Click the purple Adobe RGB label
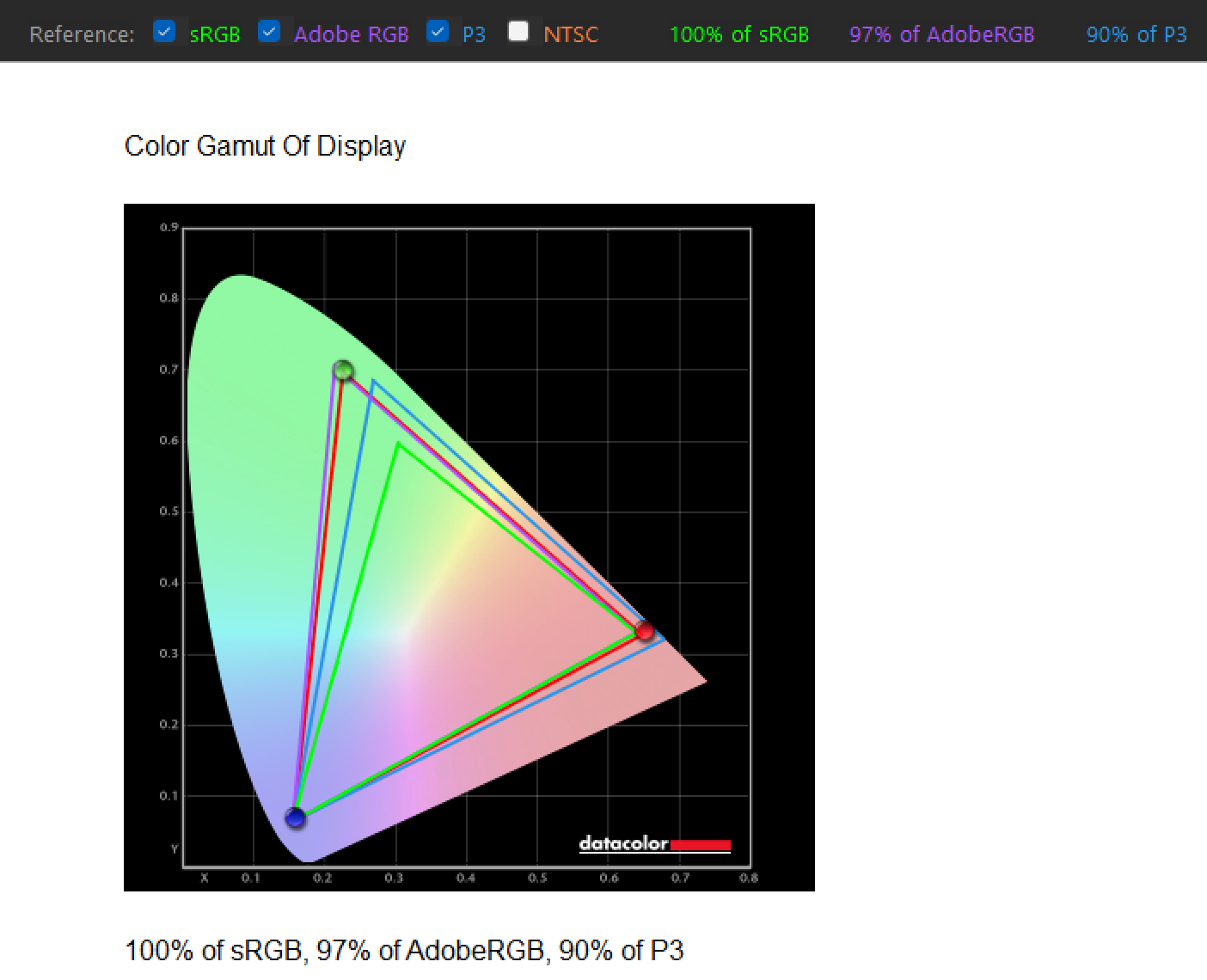1207x980 pixels. pos(351,35)
